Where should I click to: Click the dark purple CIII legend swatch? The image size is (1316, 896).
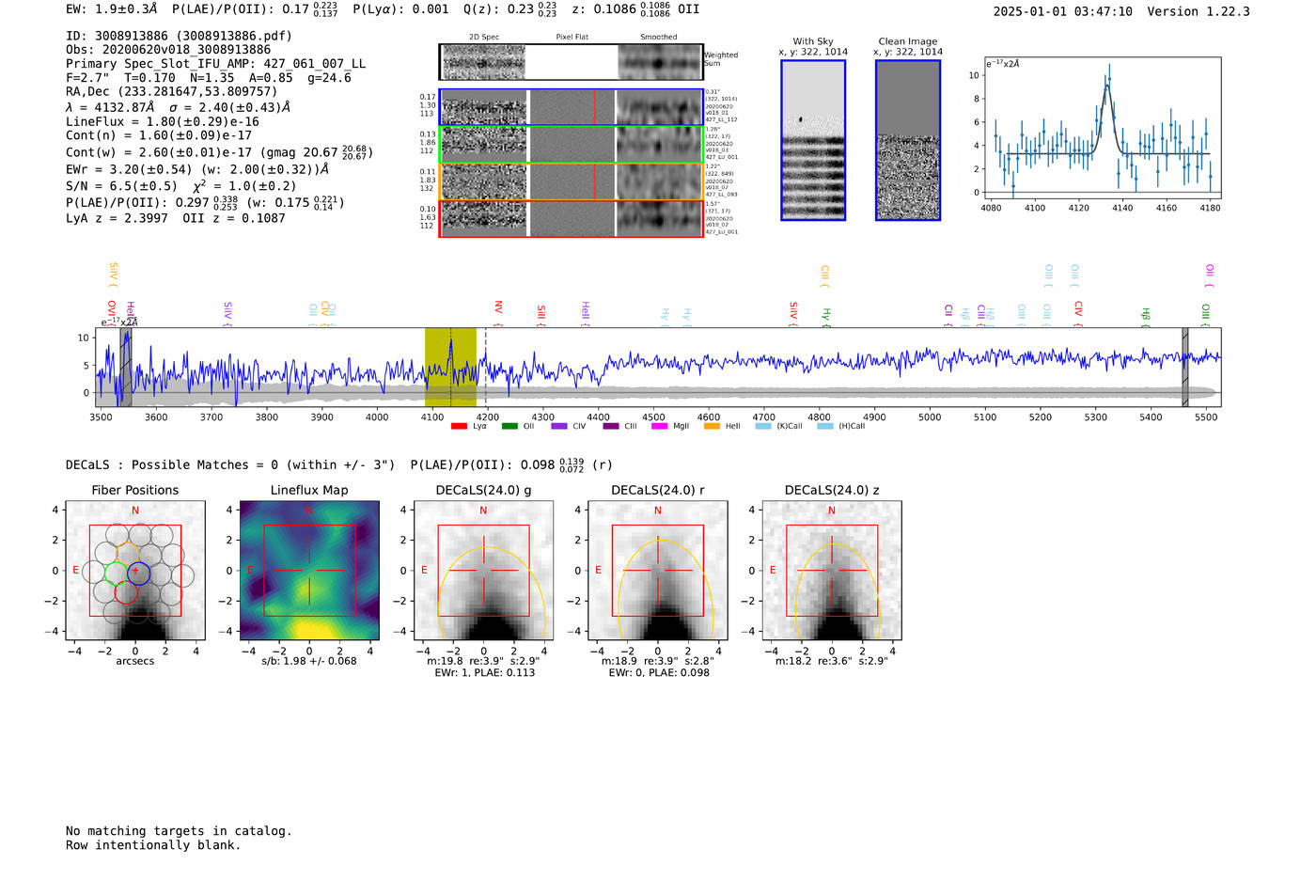pyautogui.click(x=611, y=426)
